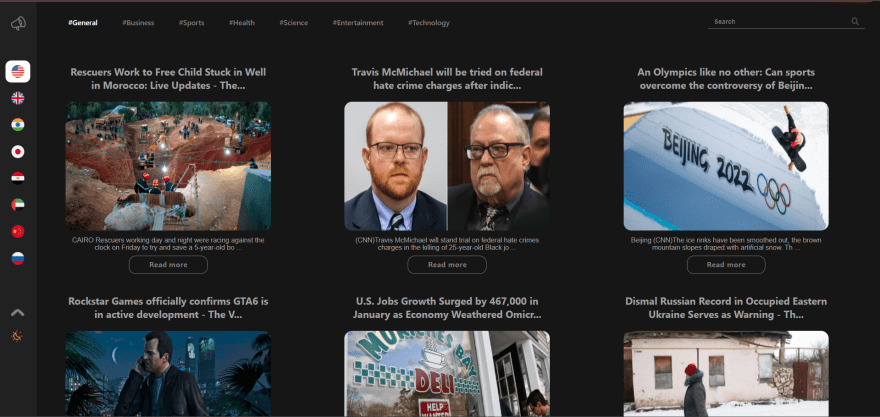
Task: Open the #Technology category tab
Action: tap(429, 23)
